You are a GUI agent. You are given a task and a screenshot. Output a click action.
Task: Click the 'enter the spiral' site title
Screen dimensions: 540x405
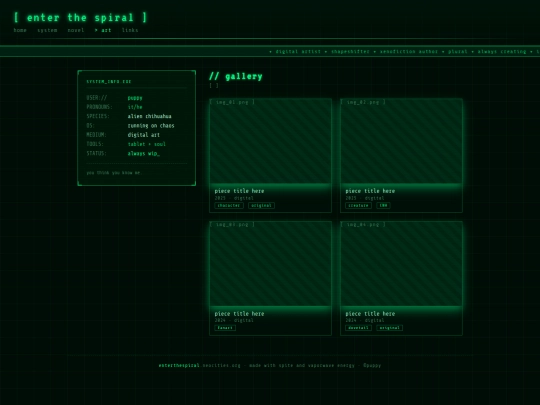(x=81, y=18)
